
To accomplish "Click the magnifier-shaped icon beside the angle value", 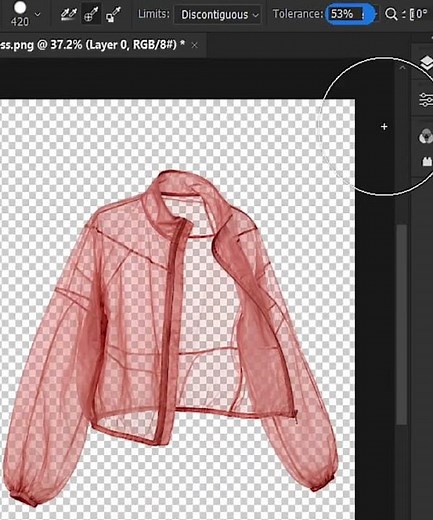I will pyautogui.click(x=391, y=14).
